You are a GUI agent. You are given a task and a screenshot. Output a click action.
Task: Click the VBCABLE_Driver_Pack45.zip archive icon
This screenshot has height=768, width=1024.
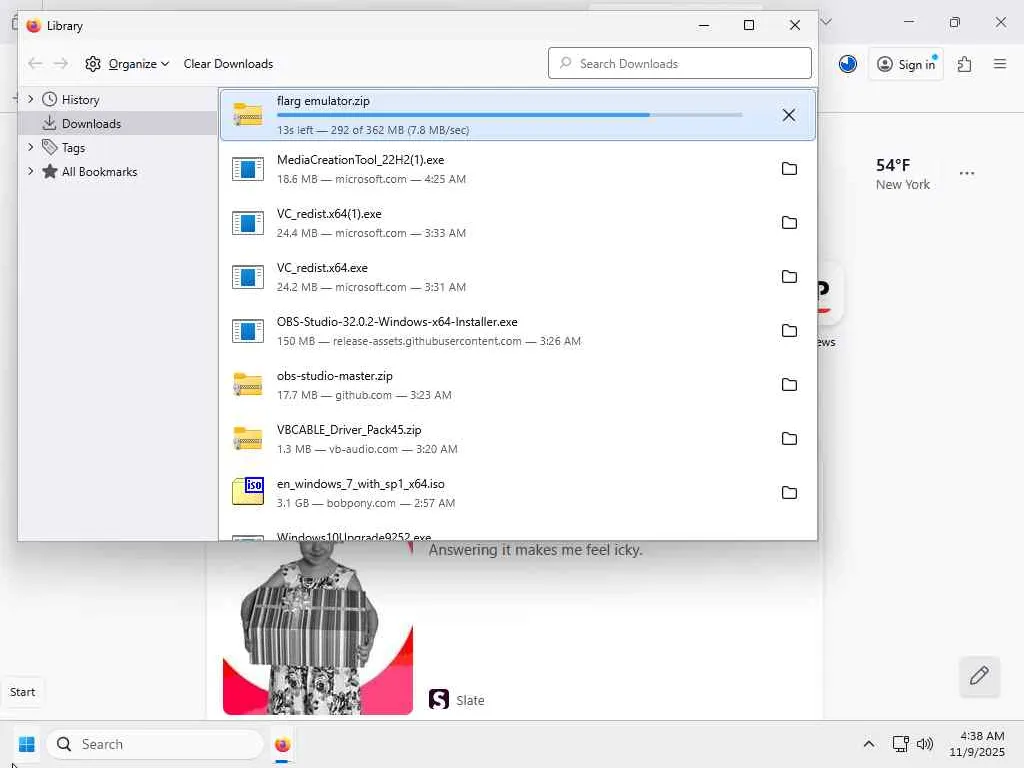tap(248, 439)
